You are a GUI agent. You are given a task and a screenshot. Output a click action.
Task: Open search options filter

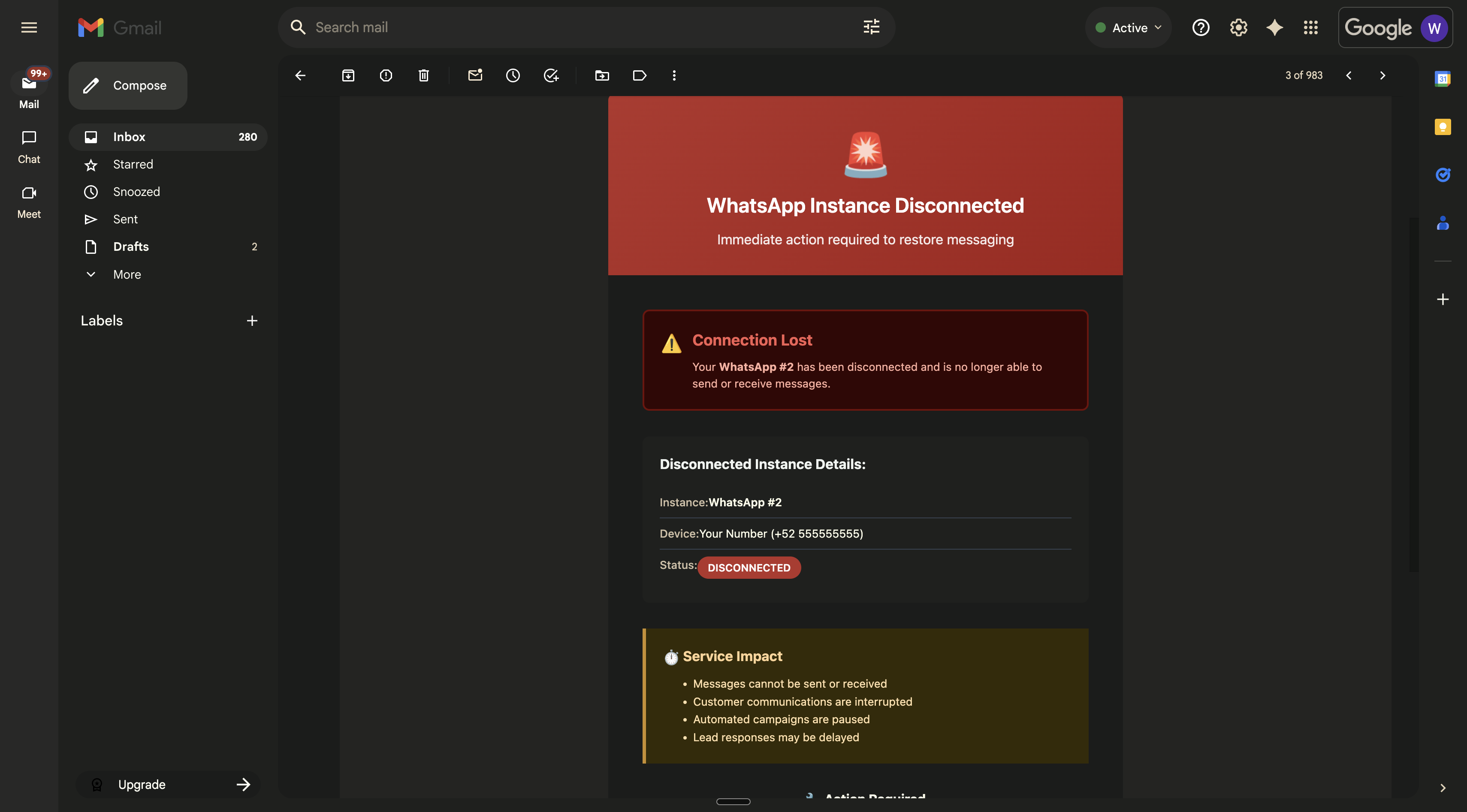coord(871,27)
